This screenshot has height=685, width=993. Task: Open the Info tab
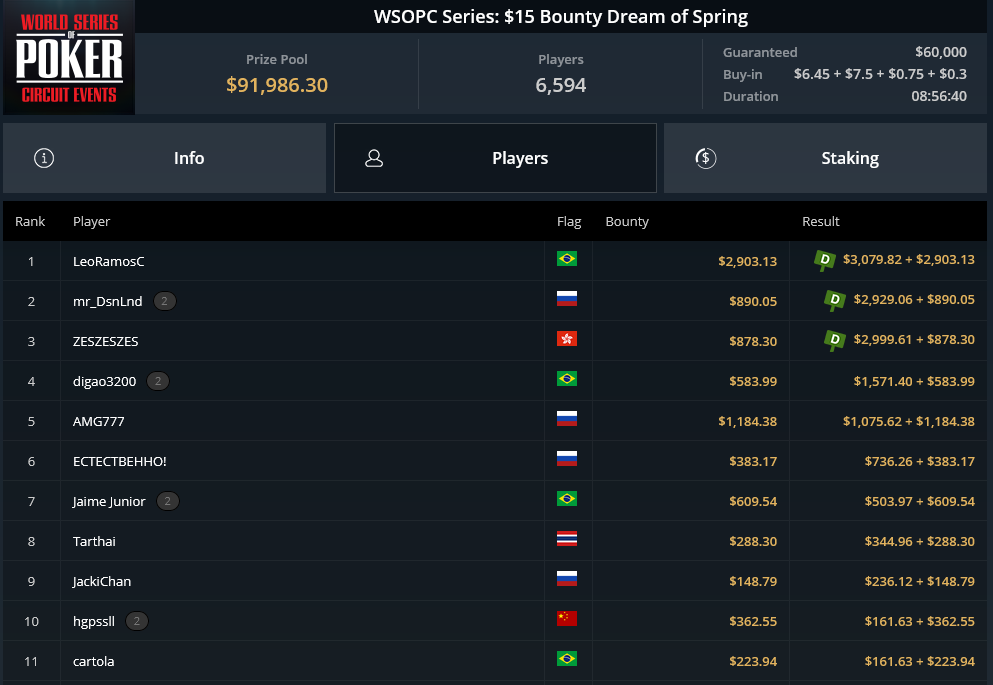(165, 158)
